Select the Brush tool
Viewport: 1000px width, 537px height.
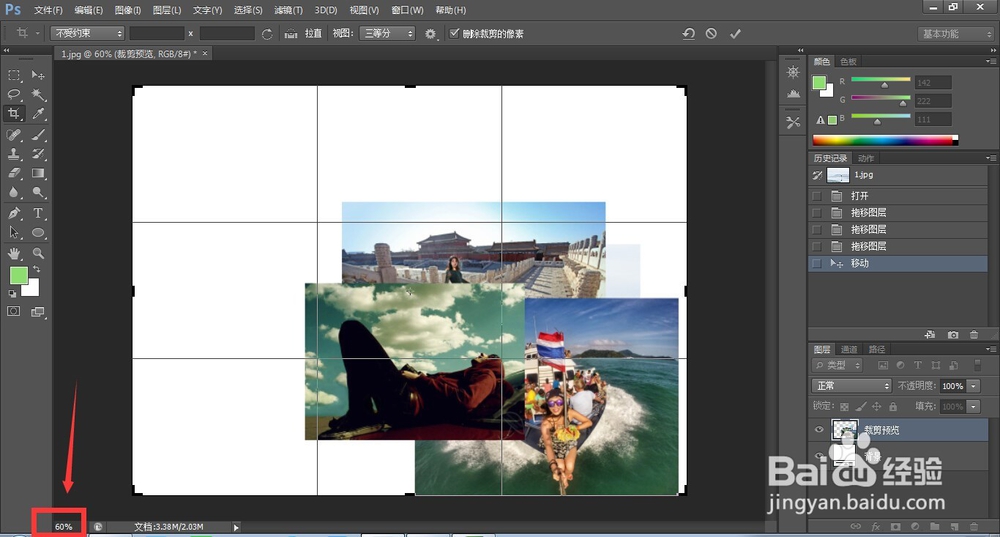[x=38, y=135]
